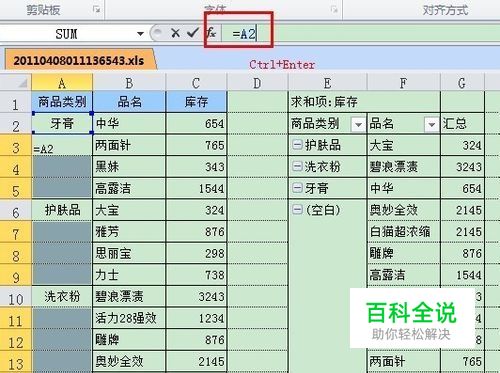Click blank cell A7 in selection

62,232
